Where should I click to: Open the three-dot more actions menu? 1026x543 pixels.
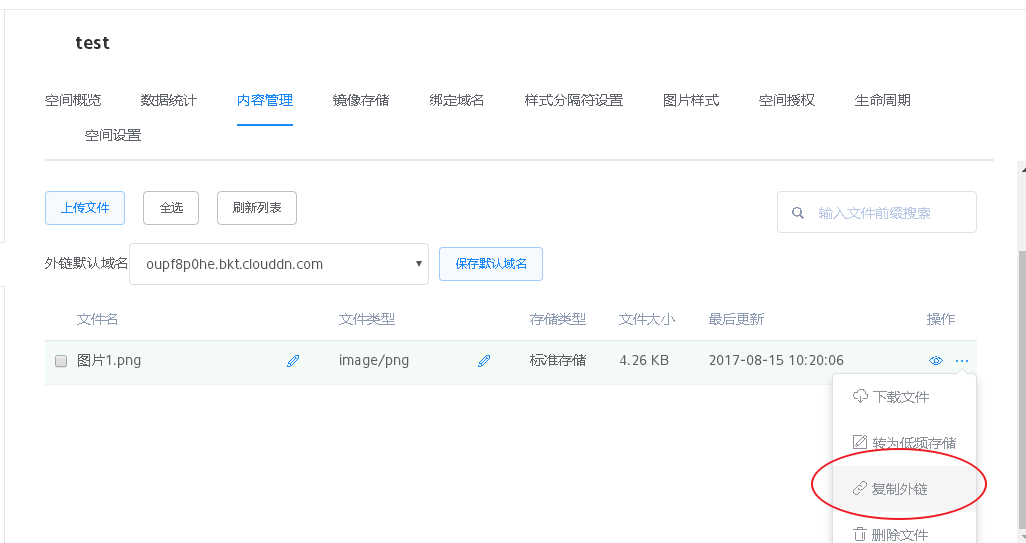tap(962, 360)
